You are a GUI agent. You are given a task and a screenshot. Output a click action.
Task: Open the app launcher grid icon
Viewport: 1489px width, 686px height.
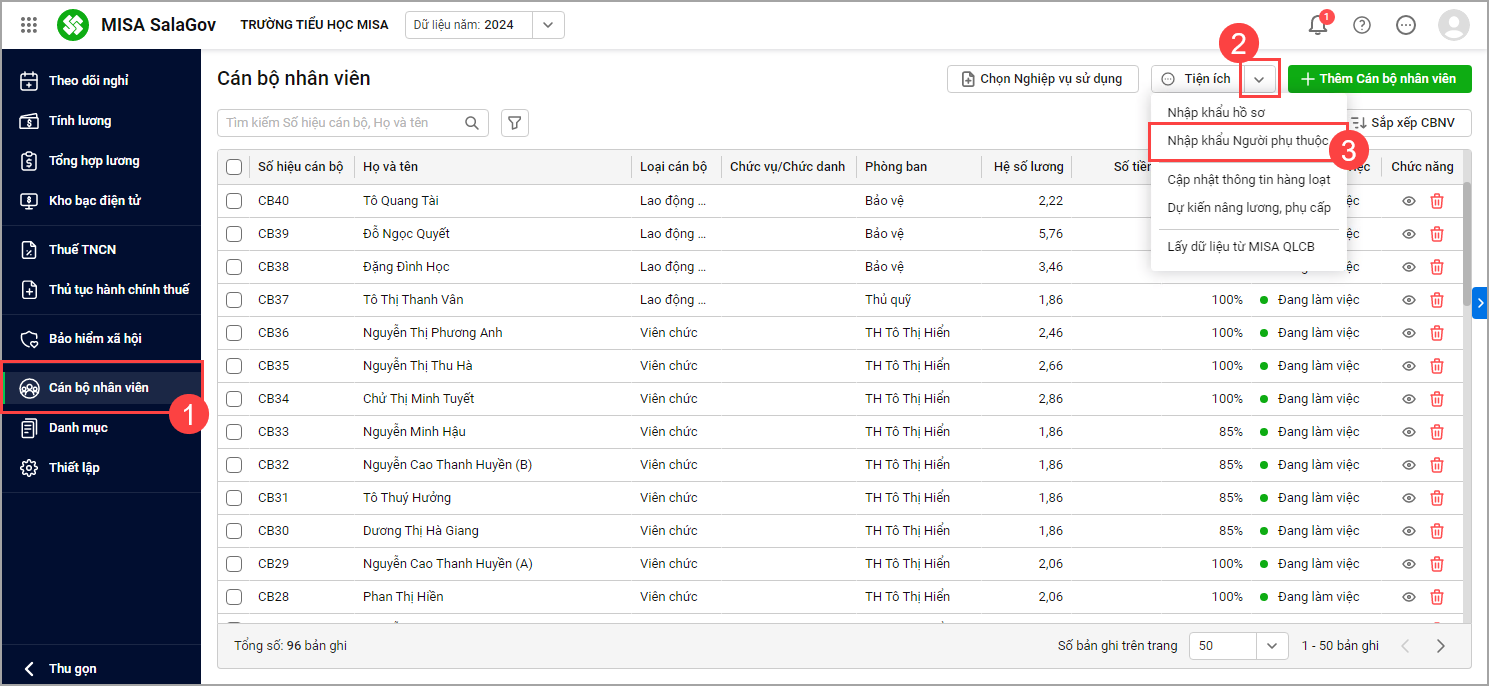(x=29, y=25)
